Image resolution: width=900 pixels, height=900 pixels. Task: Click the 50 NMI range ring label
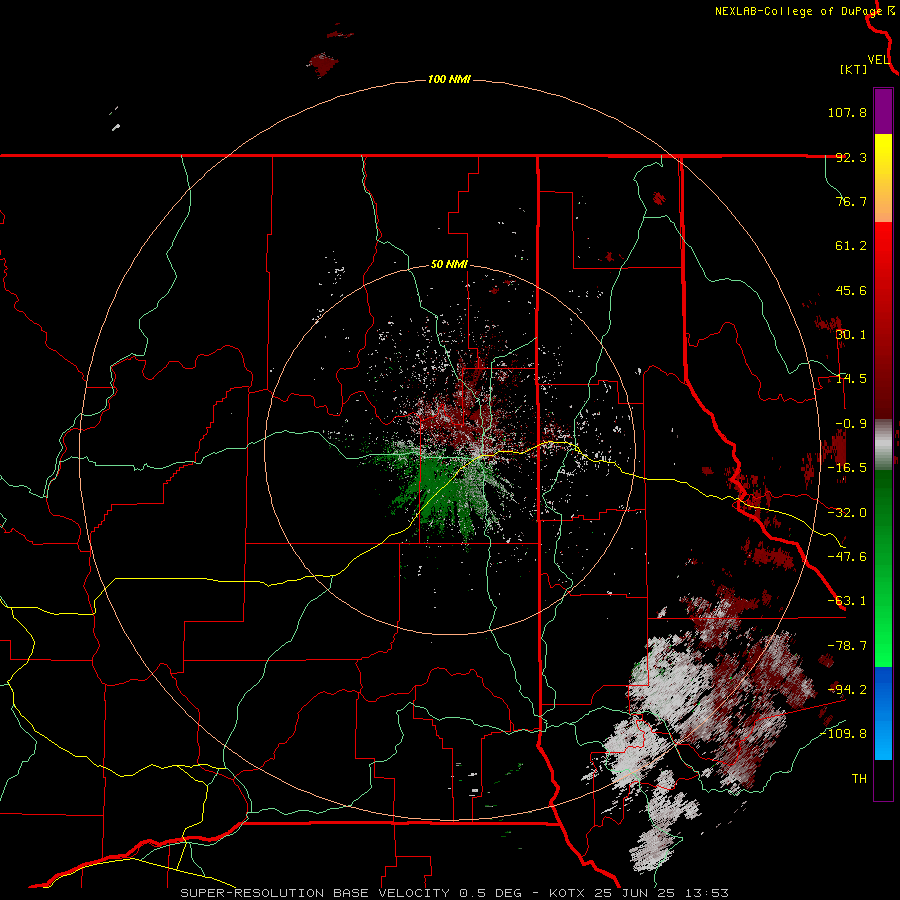pyautogui.click(x=449, y=265)
